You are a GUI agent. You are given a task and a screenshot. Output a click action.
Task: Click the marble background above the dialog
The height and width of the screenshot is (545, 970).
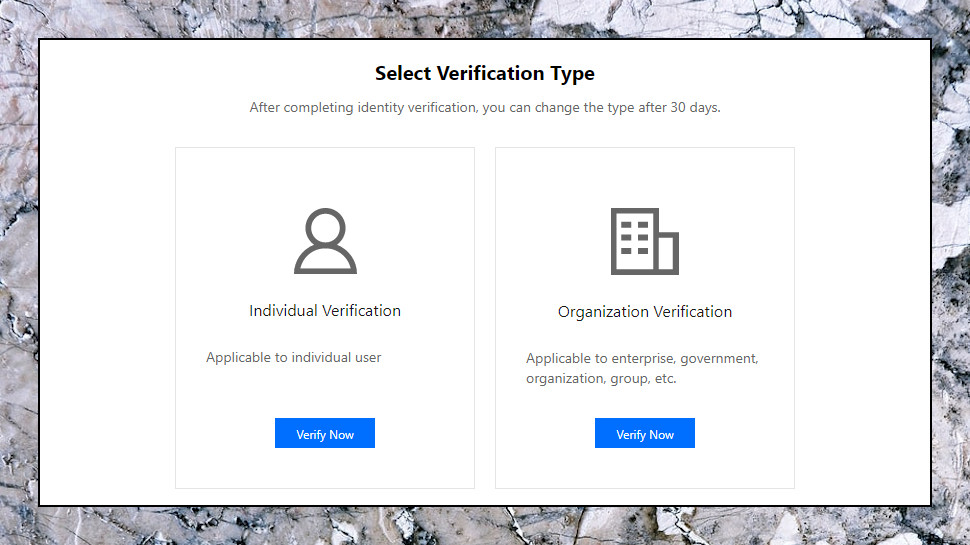(484, 19)
